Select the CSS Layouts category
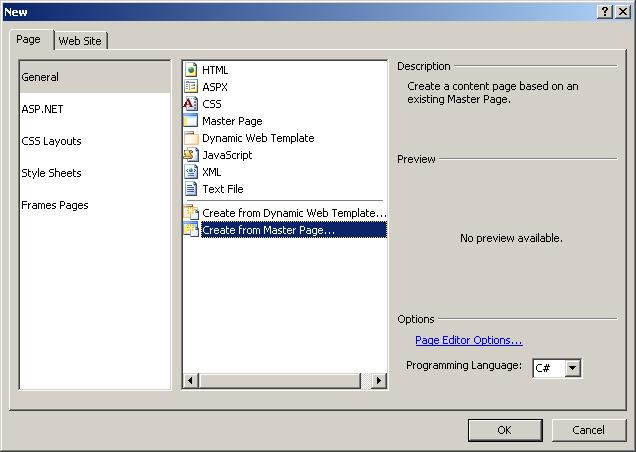Image resolution: width=636 pixels, height=452 pixels. click(95, 141)
